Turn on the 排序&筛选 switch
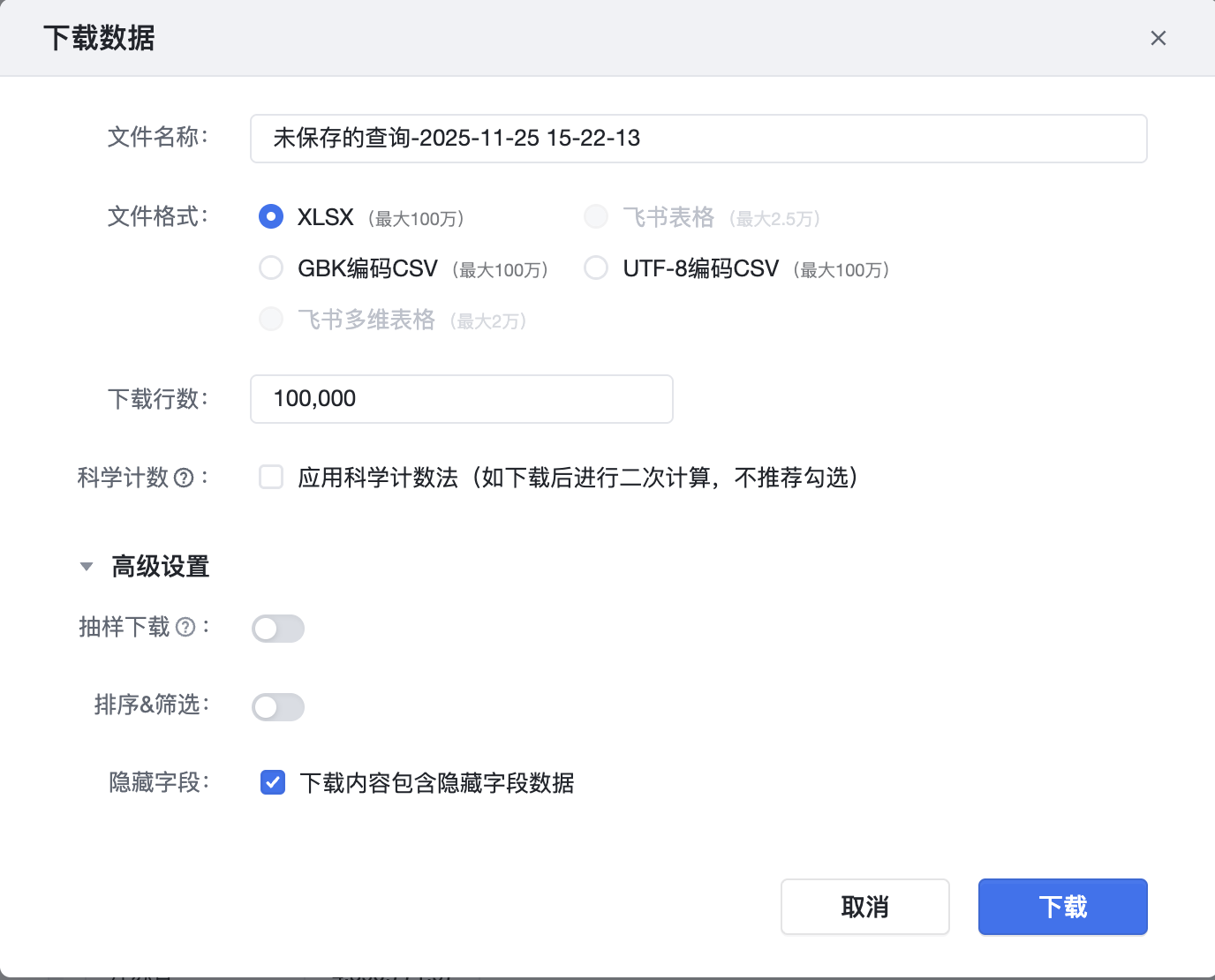Image resolution: width=1215 pixels, height=980 pixels. [x=278, y=706]
